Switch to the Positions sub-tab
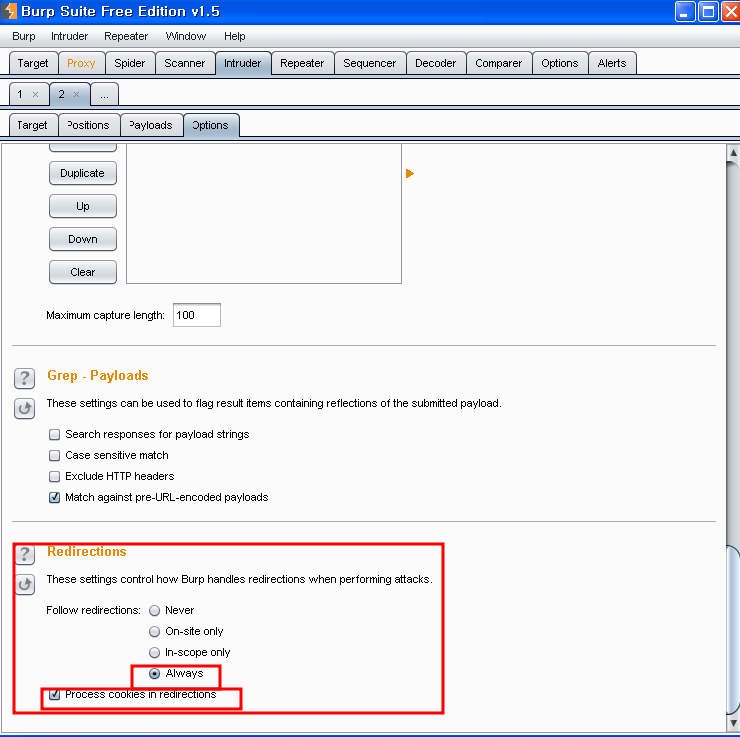The width and height of the screenshot is (740, 737). [x=89, y=125]
